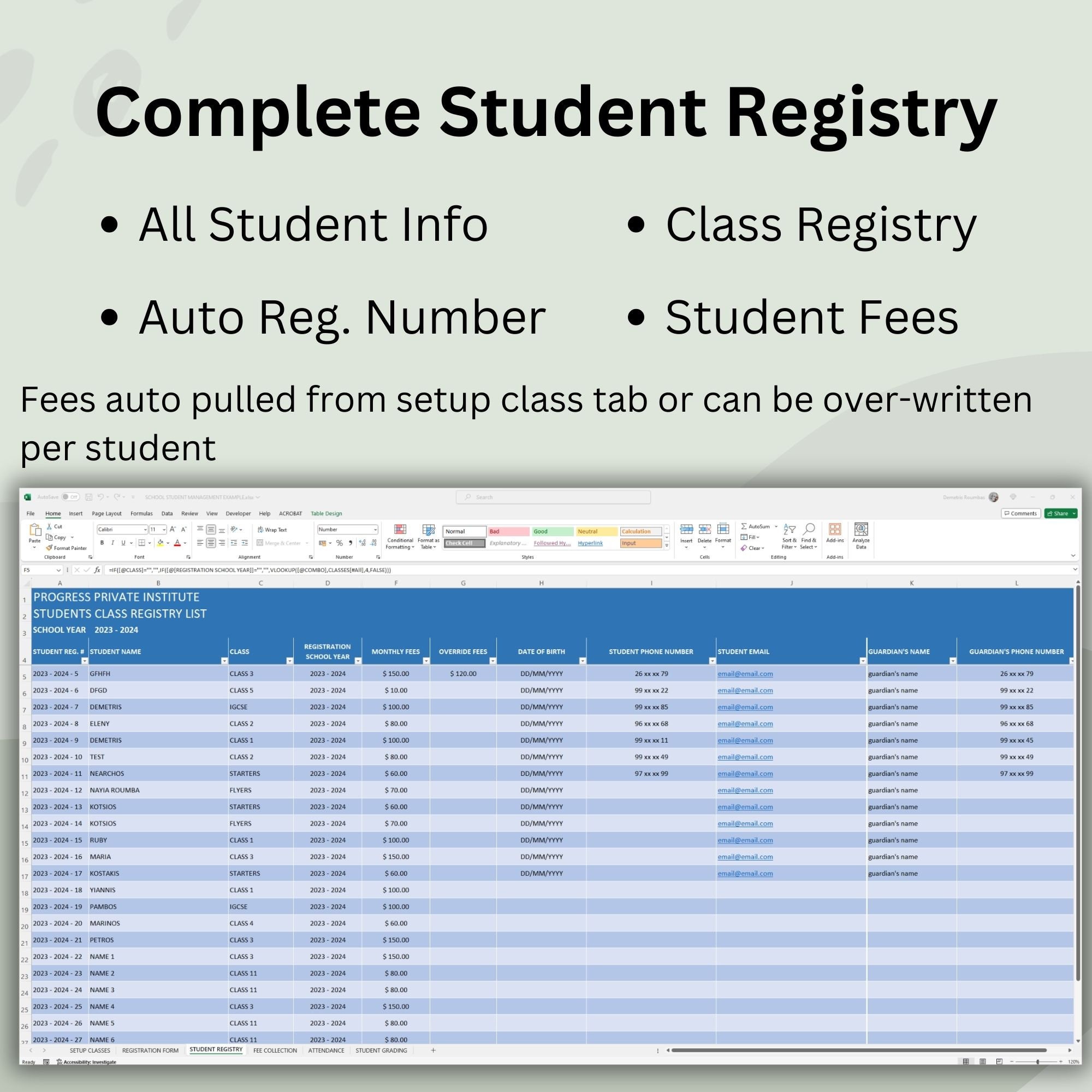
Task: Expand the Fill Color dropdown
Action: tap(168, 543)
